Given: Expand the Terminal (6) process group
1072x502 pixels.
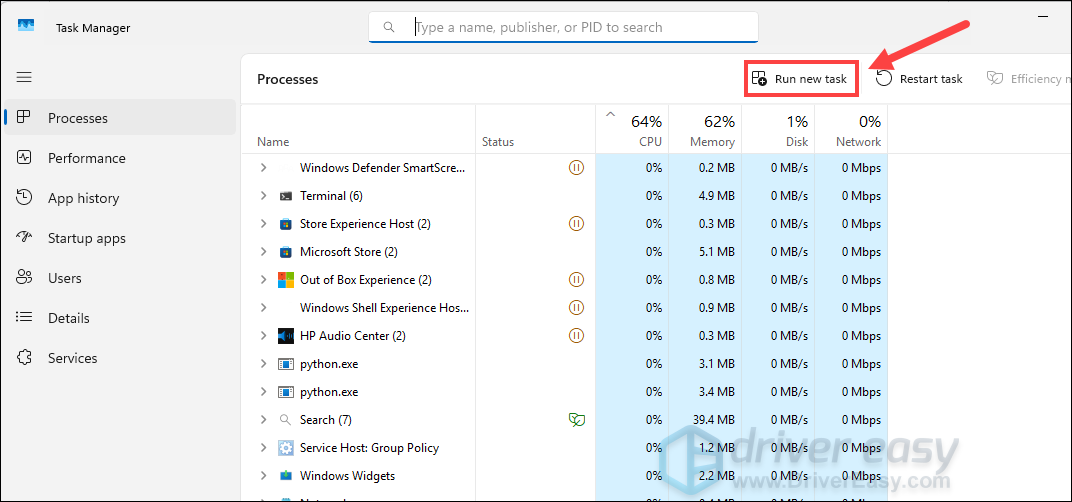Looking at the screenshot, I should (x=264, y=196).
